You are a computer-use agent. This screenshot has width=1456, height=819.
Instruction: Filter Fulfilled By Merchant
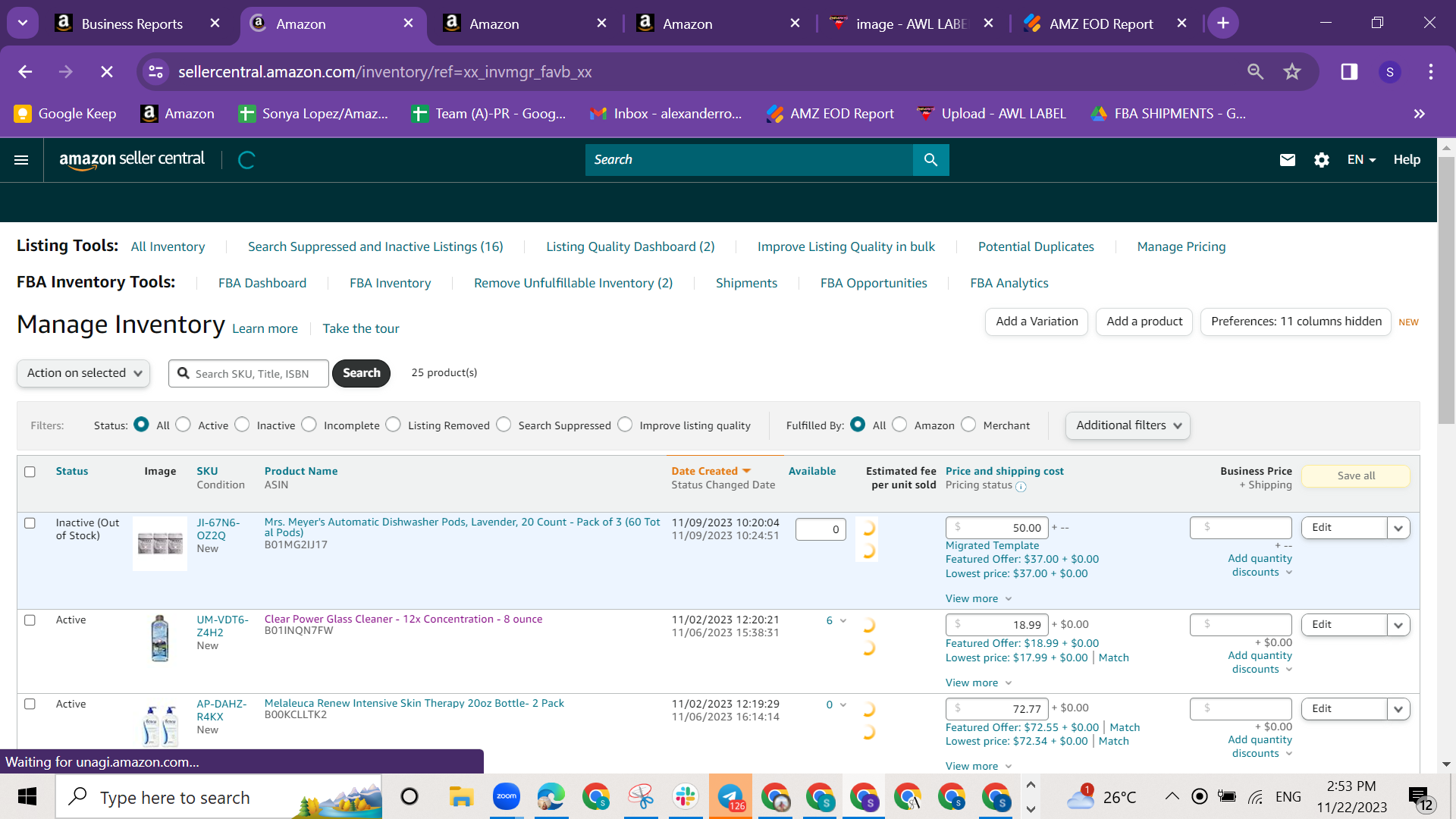pyautogui.click(x=968, y=425)
